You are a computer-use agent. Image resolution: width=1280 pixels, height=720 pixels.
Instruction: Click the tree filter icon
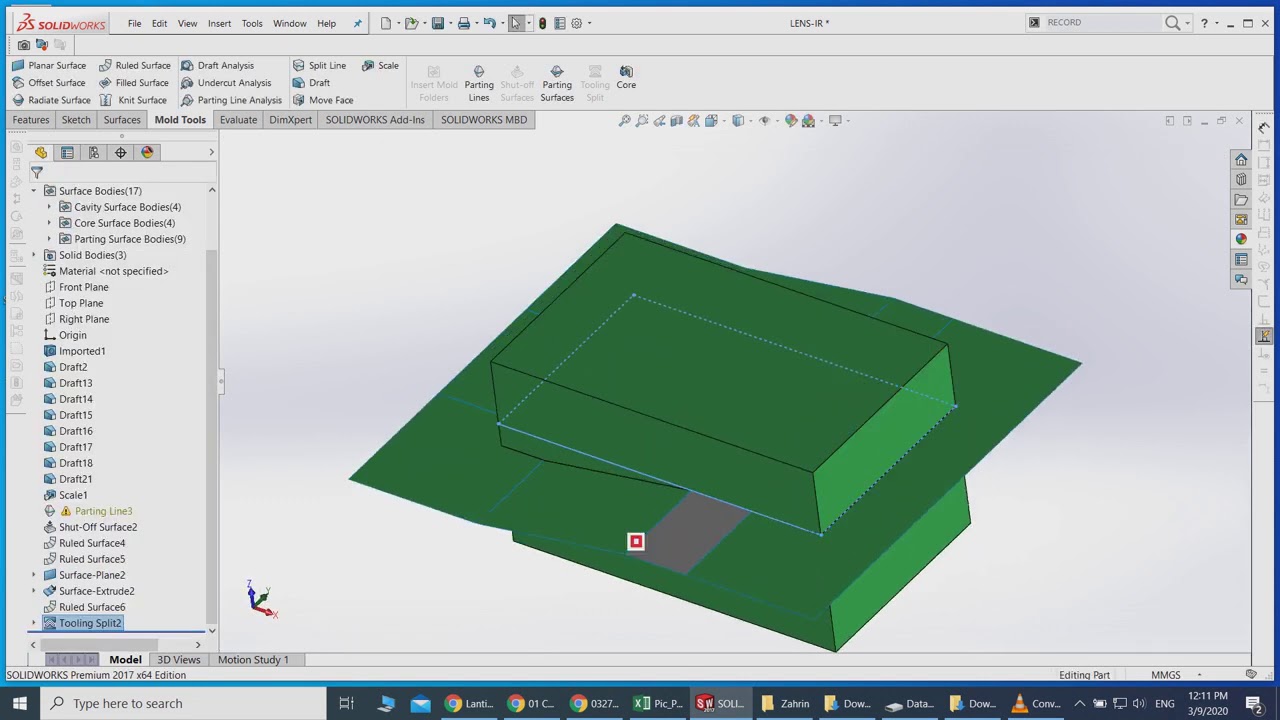37,173
